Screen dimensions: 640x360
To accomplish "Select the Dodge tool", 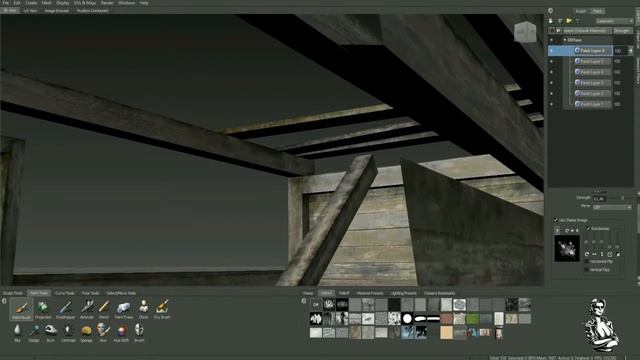I will click(34, 333).
